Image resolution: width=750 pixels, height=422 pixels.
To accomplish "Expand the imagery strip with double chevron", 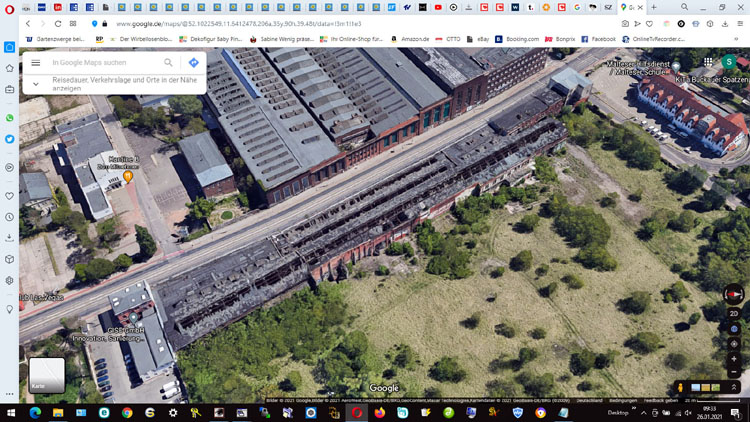I will point(734,387).
